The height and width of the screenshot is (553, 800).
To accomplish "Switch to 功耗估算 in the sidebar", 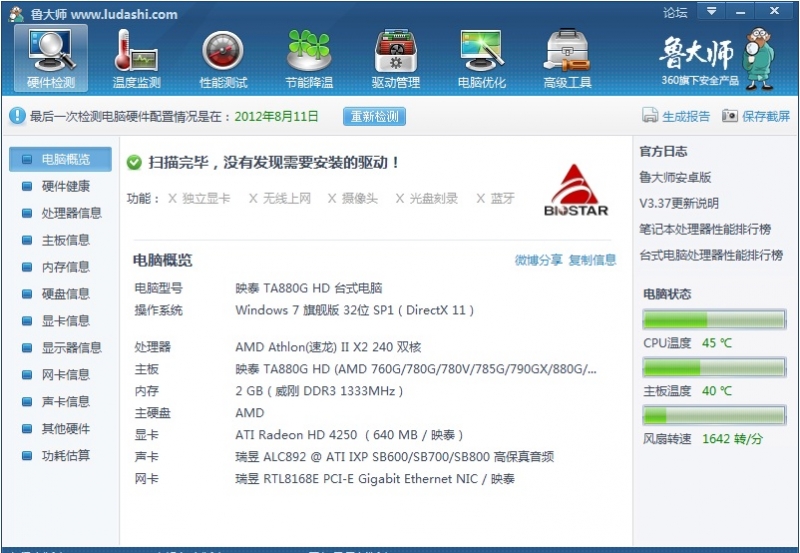I will point(65,456).
